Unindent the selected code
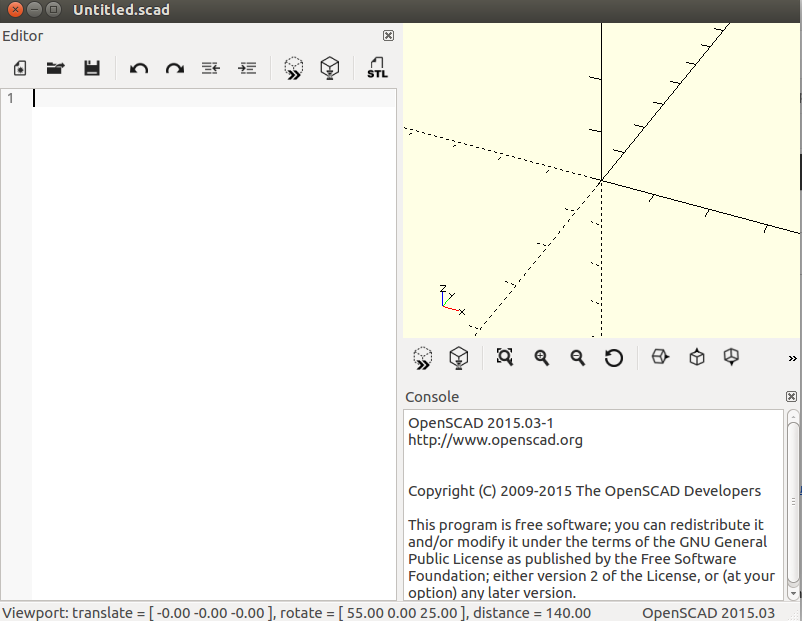 coord(211,68)
